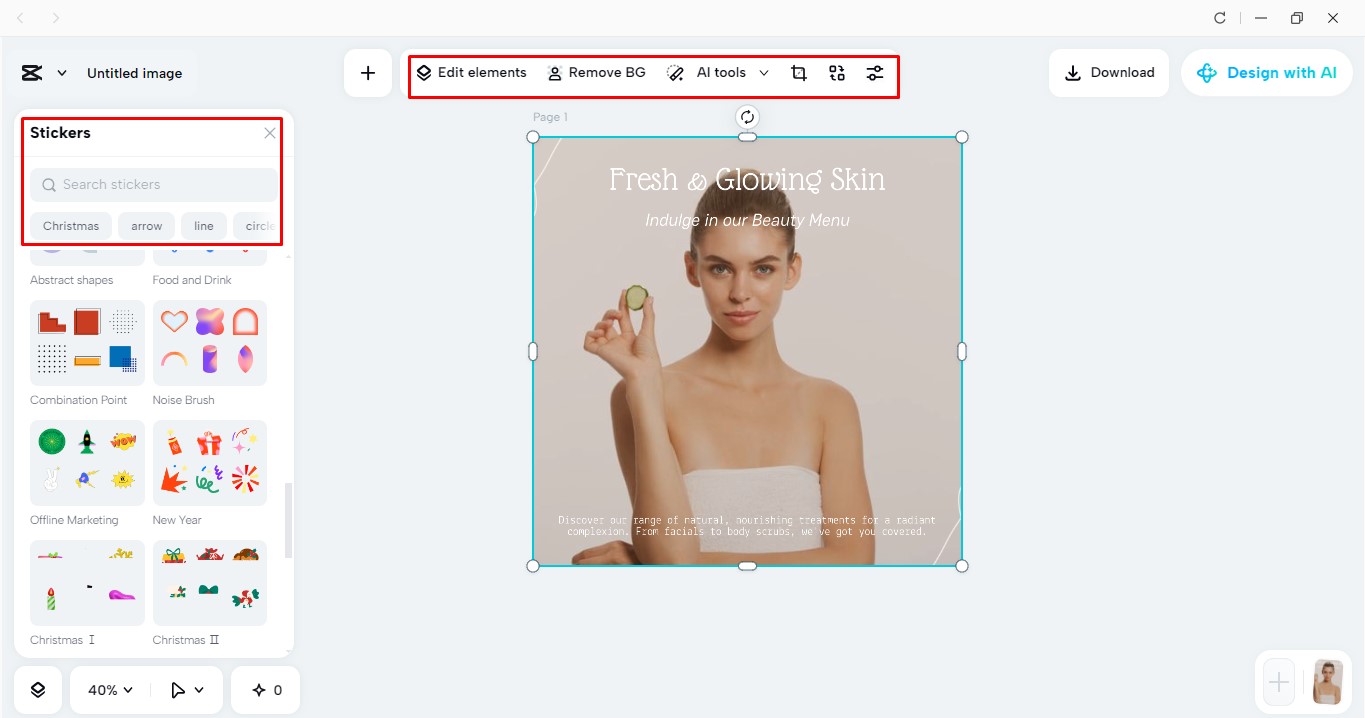Screen dimensions: 1365x718
Task: Select the Crop tool in the toolbar
Action: click(x=798, y=72)
